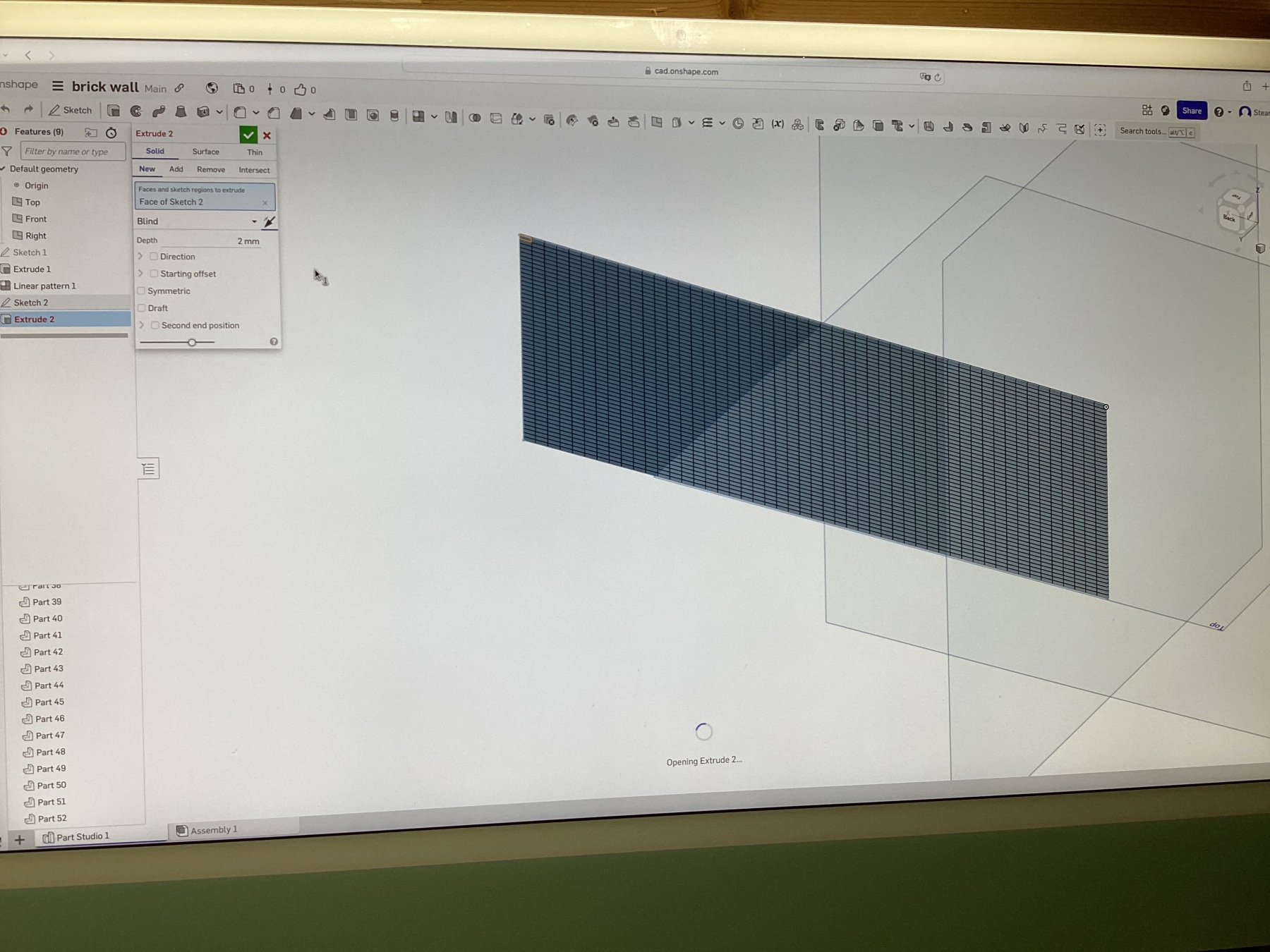
Task: Click the add folder icon in Features header
Action: click(91, 132)
